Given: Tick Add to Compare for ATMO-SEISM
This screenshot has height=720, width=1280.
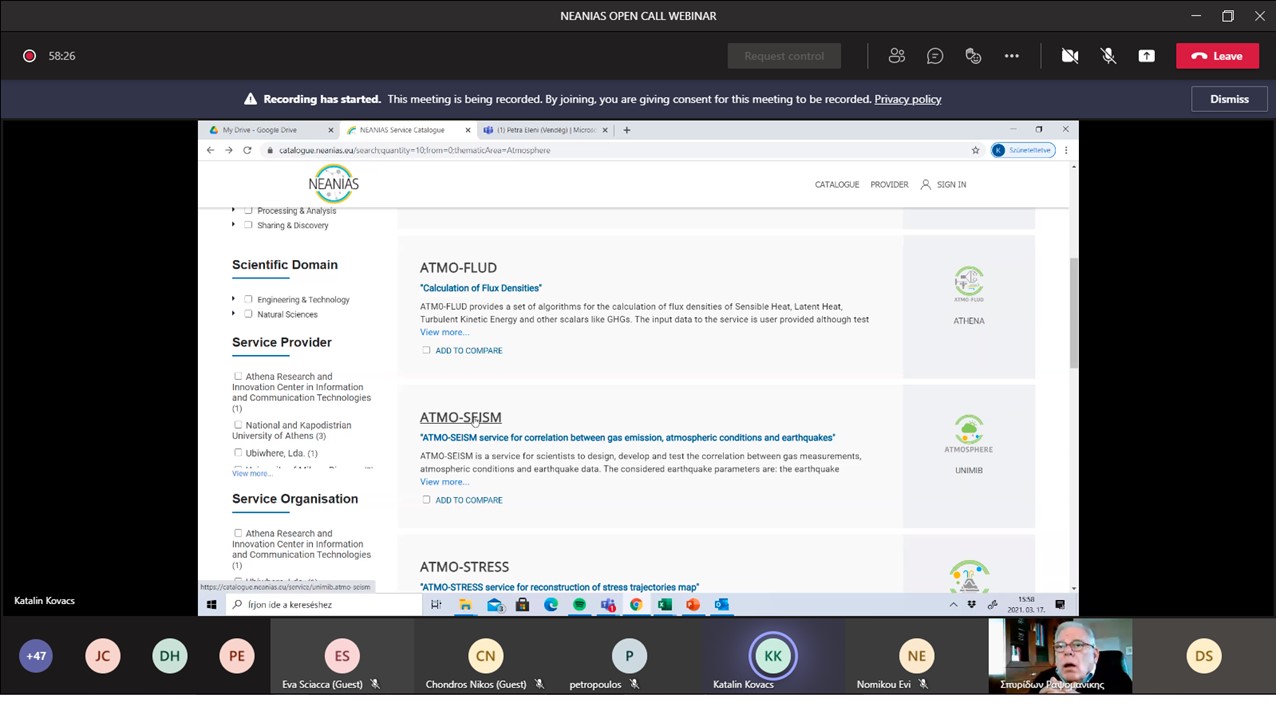Looking at the screenshot, I should (x=426, y=500).
